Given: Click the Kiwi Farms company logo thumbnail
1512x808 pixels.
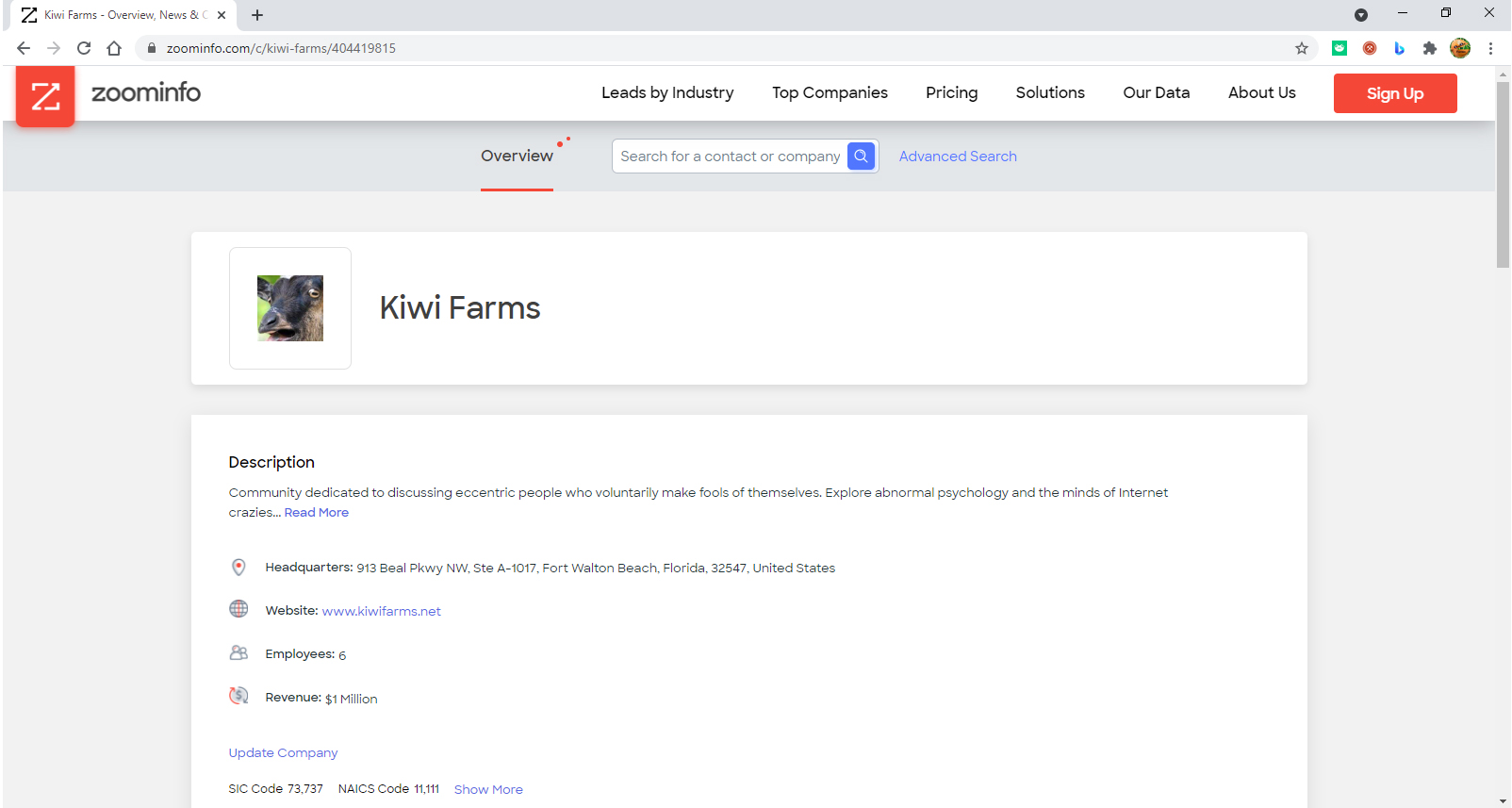Looking at the screenshot, I should (x=290, y=308).
